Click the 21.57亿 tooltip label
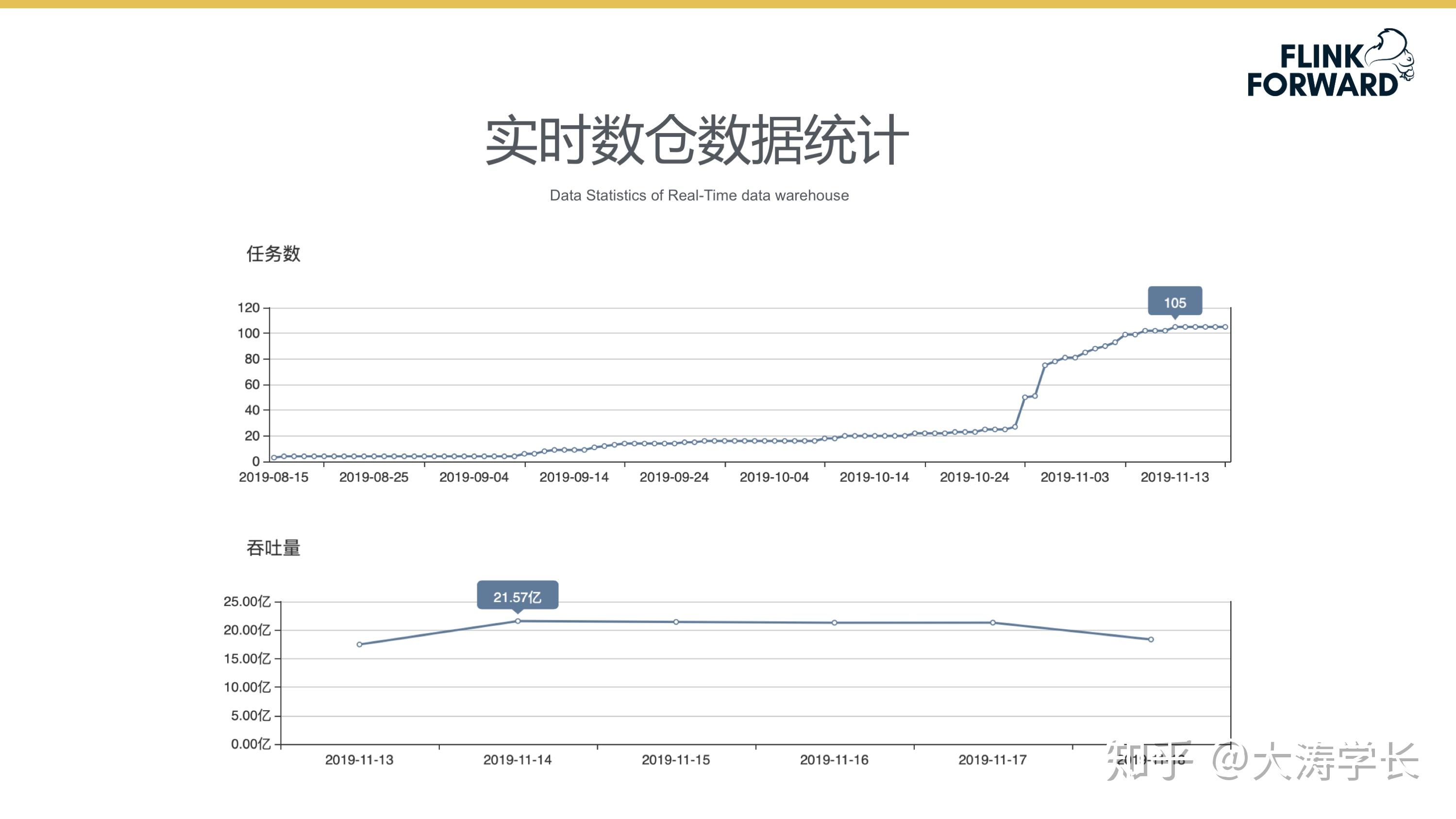Image resolution: width=1456 pixels, height=819 pixels. coord(517,597)
